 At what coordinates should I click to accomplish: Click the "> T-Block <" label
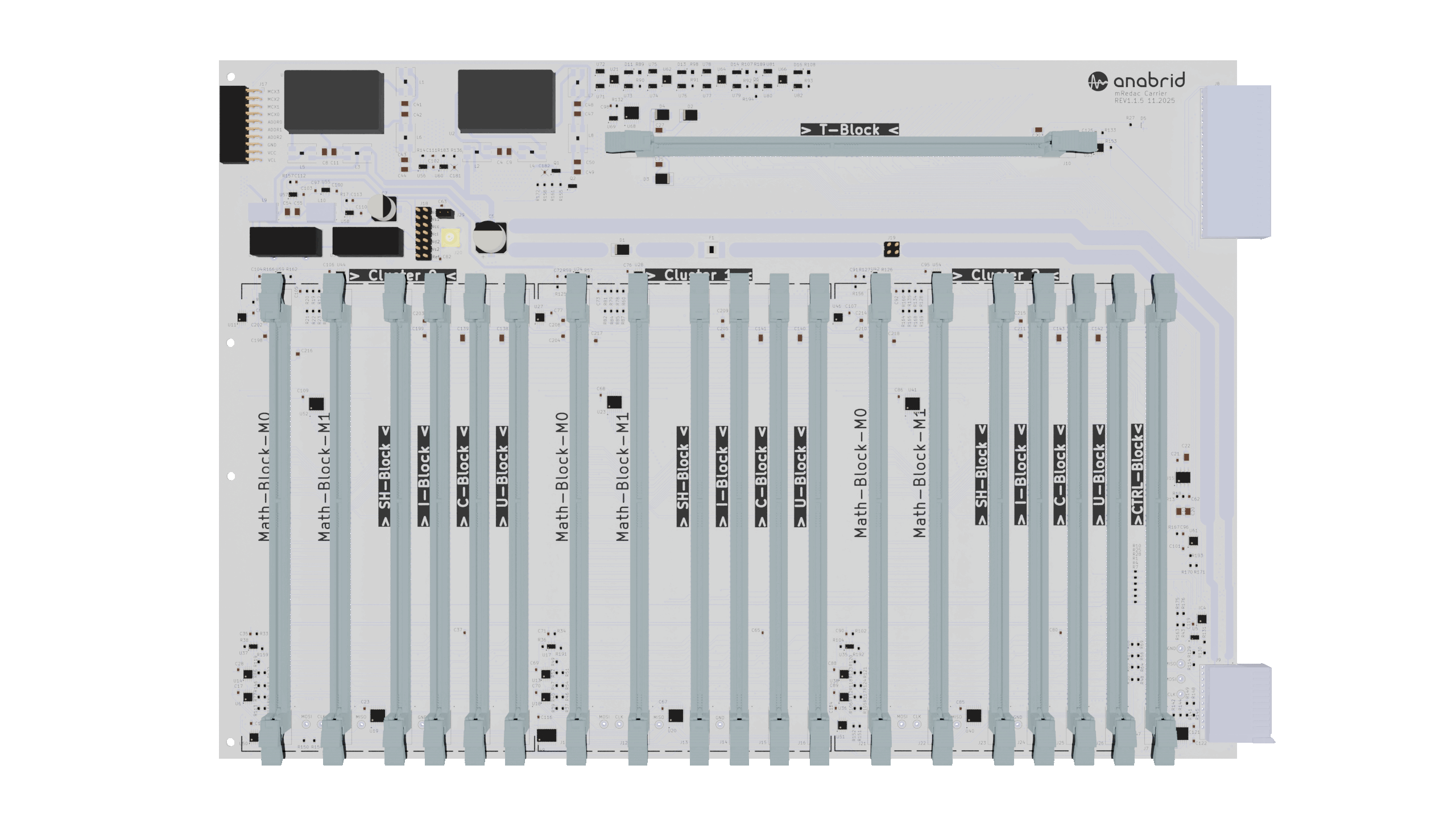tap(850, 130)
